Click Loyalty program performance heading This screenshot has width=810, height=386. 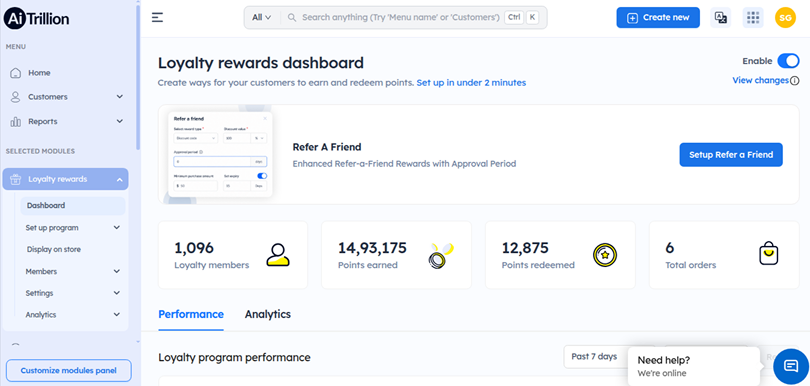(234, 357)
